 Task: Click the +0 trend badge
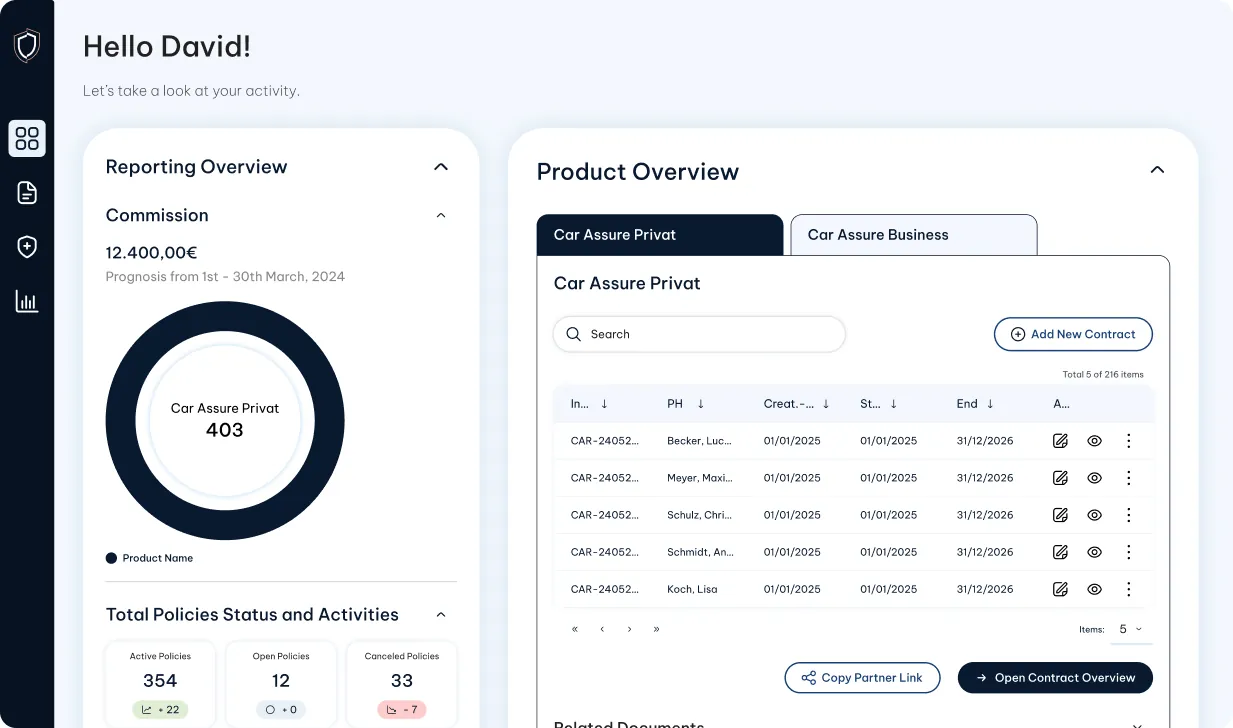click(281, 710)
